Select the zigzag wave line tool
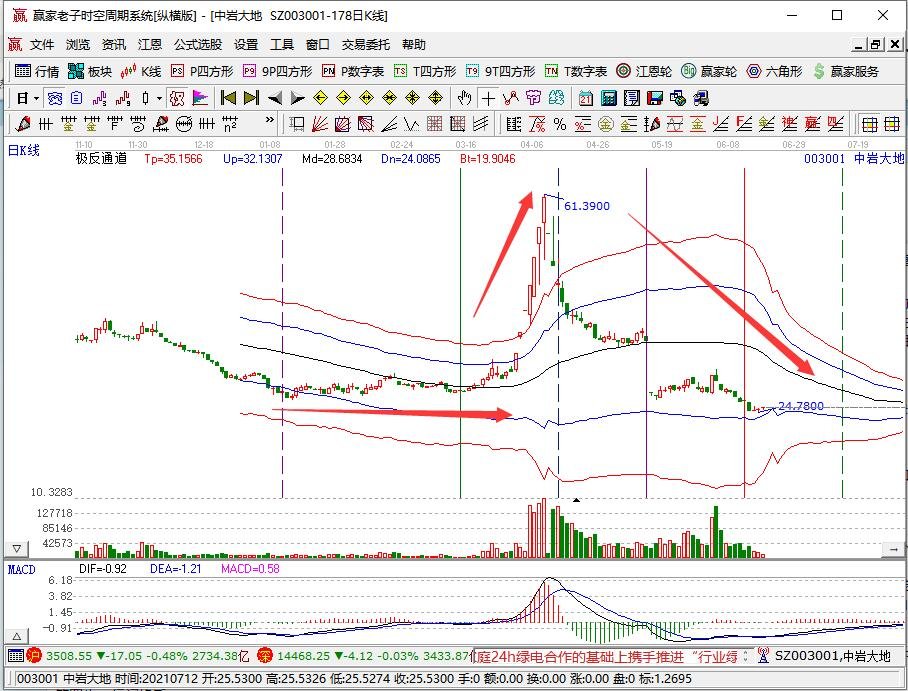 (x=511, y=98)
